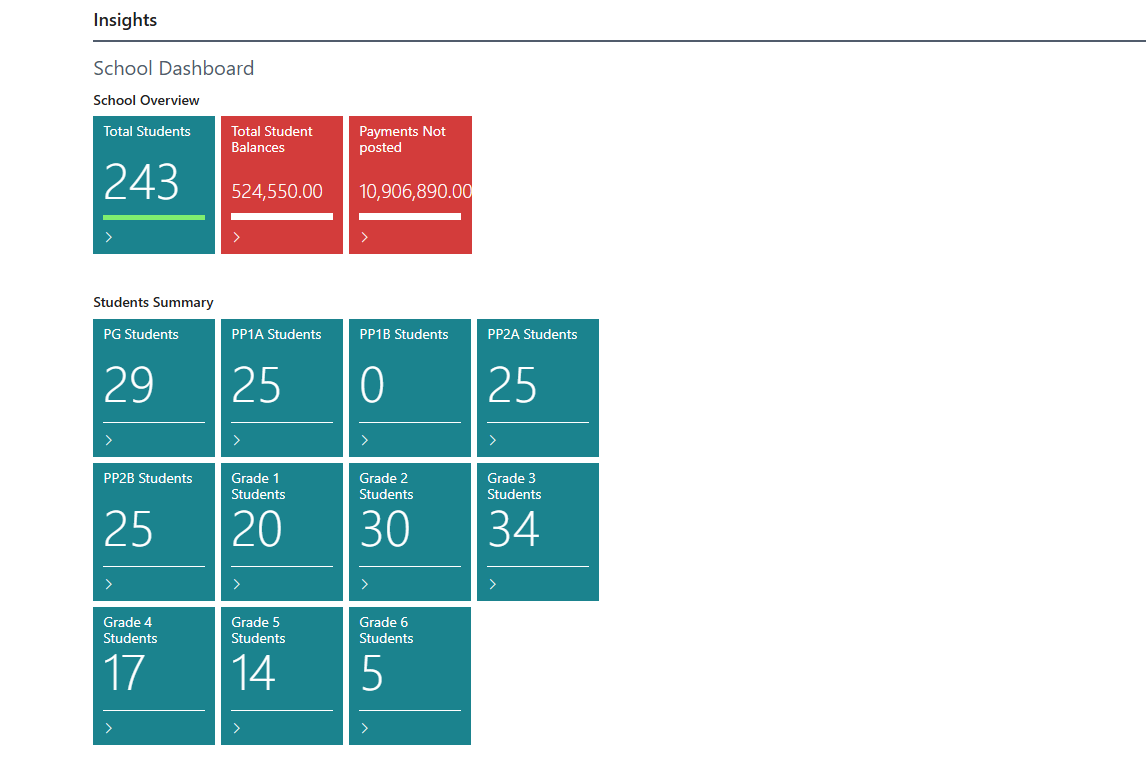Open the Grade 2 Students chevron arrow
Image resolution: width=1146 pixels, height=771 pixels.
click(365, 584)
